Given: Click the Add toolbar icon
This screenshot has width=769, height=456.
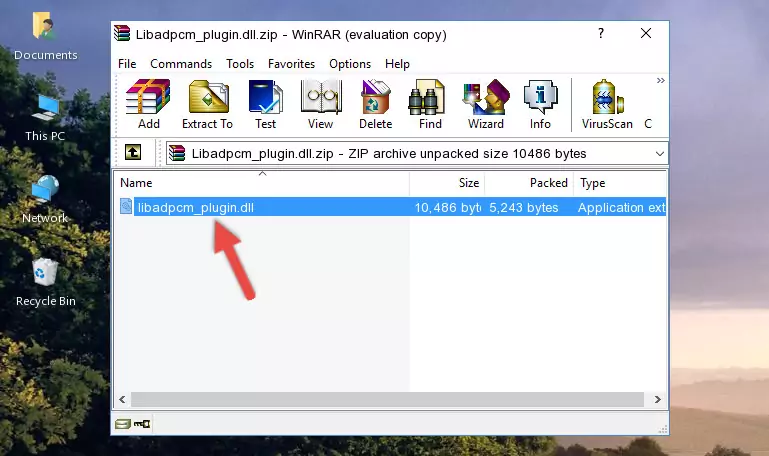Looking at the screenshot, I should [148, 104].
